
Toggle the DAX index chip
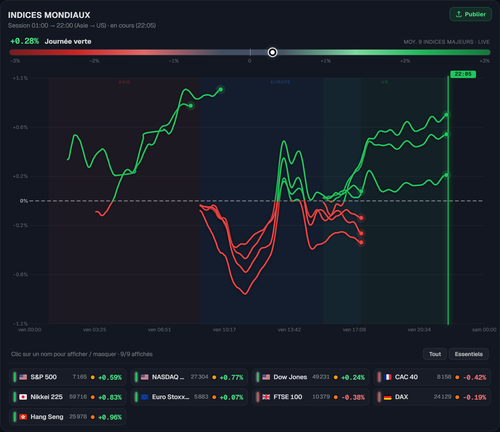(432, 397)
